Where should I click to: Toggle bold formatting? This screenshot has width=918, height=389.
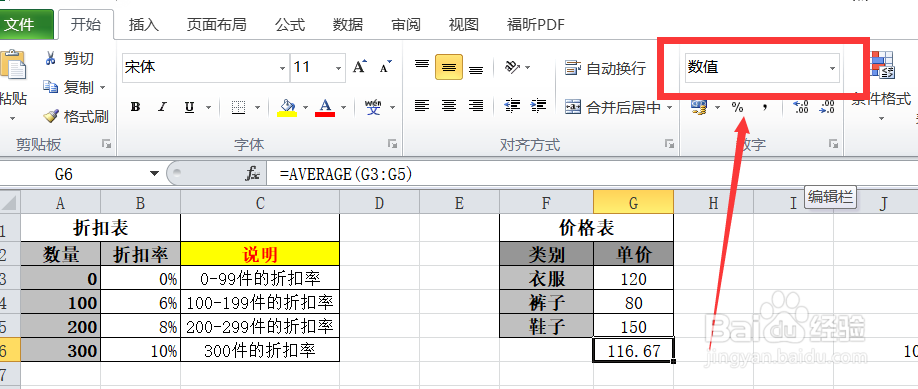pyautogui.click(x=136, y=107)
